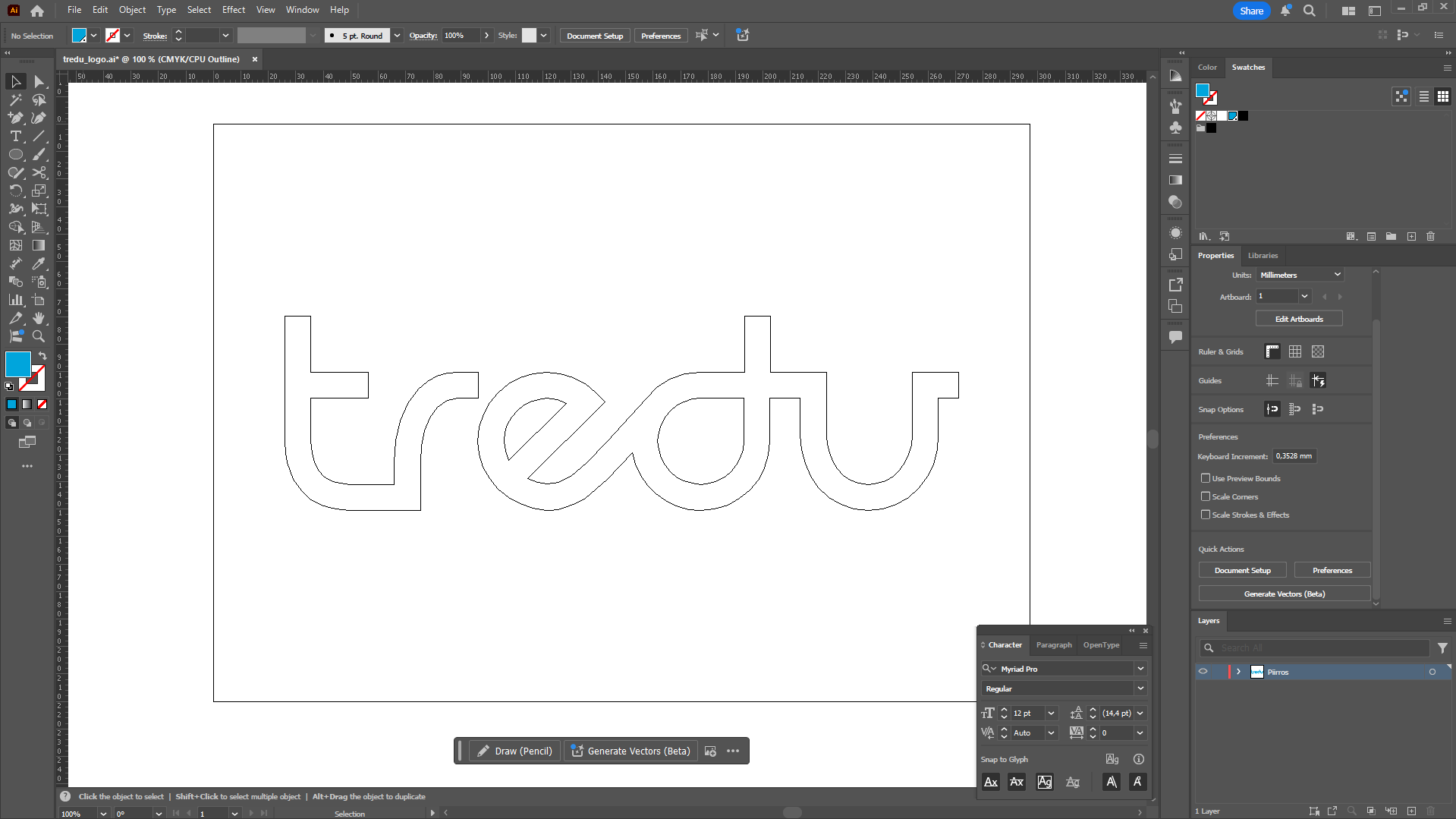The image size is (1456, 819).
Task: Open notifications bell icon
Action: (1285, 11)
